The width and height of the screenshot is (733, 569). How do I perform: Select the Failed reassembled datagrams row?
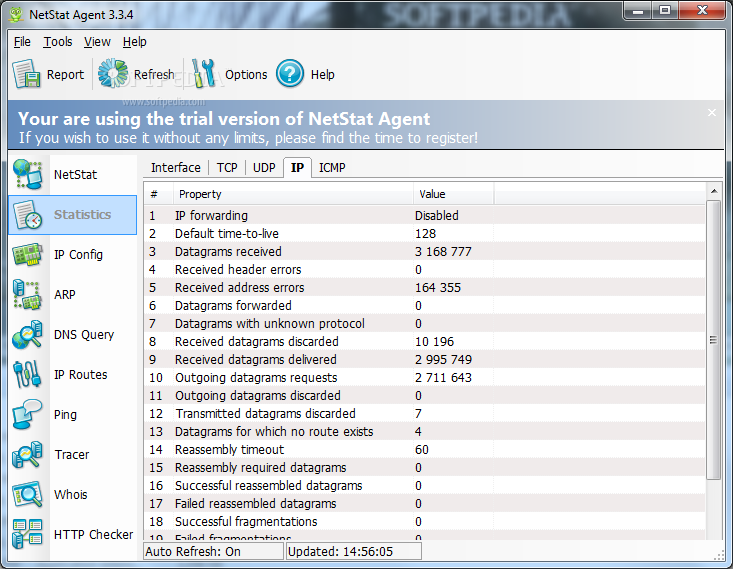(x=424, y=503)
